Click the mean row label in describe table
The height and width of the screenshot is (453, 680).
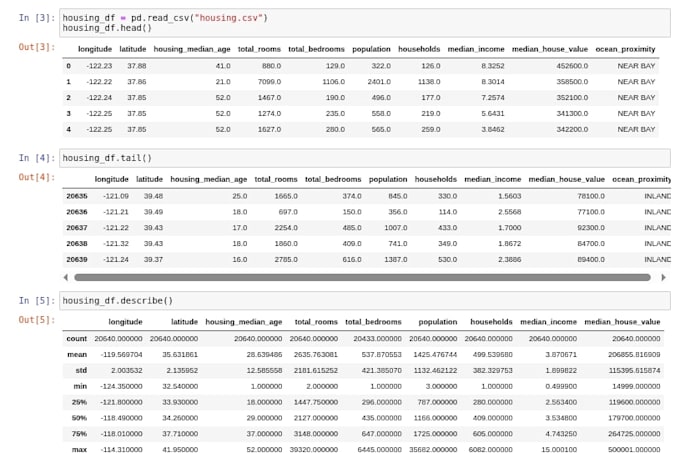pyautogui.click(x=77, y=355)
